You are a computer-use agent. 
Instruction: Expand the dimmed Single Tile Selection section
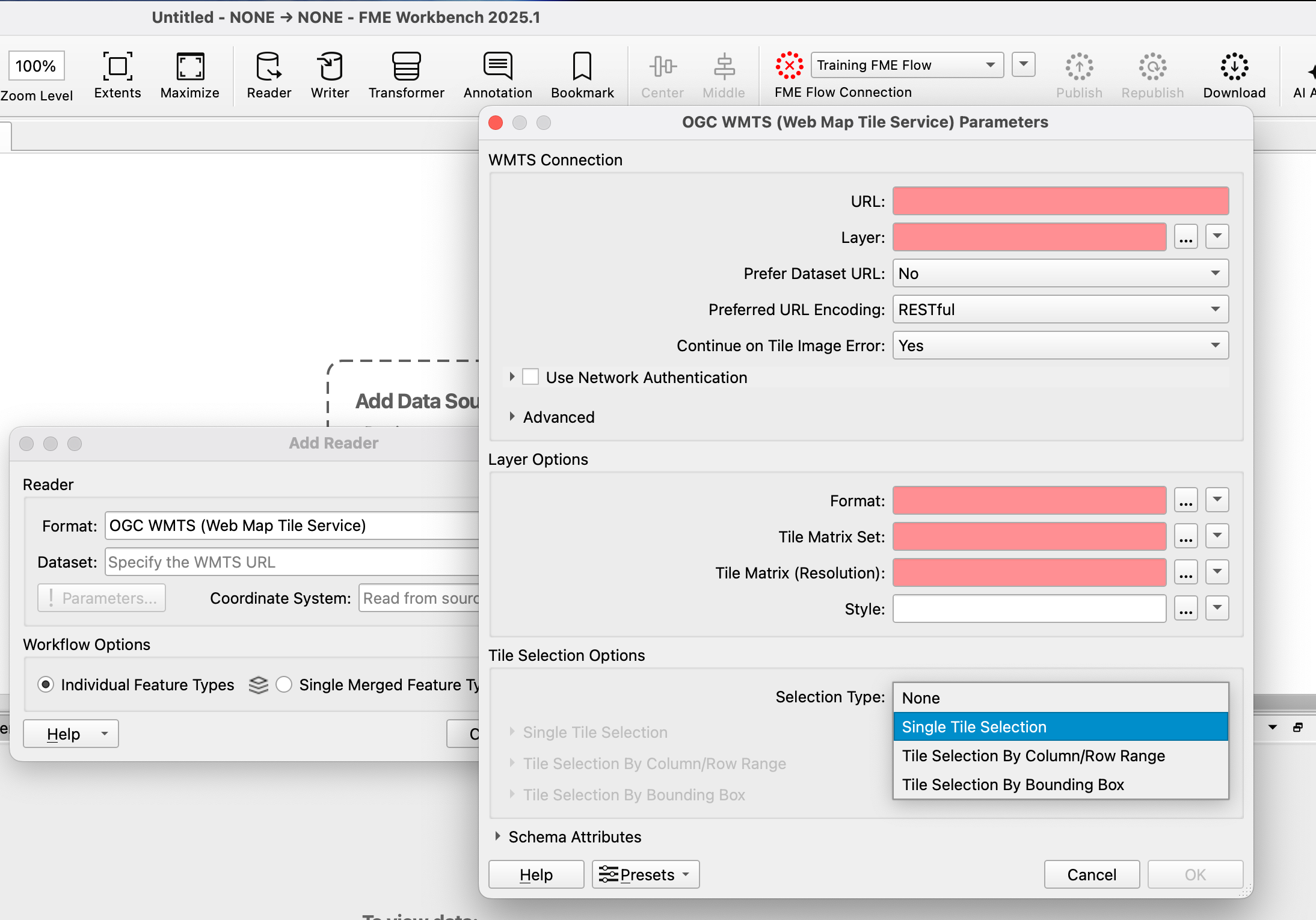pos(512,732)
